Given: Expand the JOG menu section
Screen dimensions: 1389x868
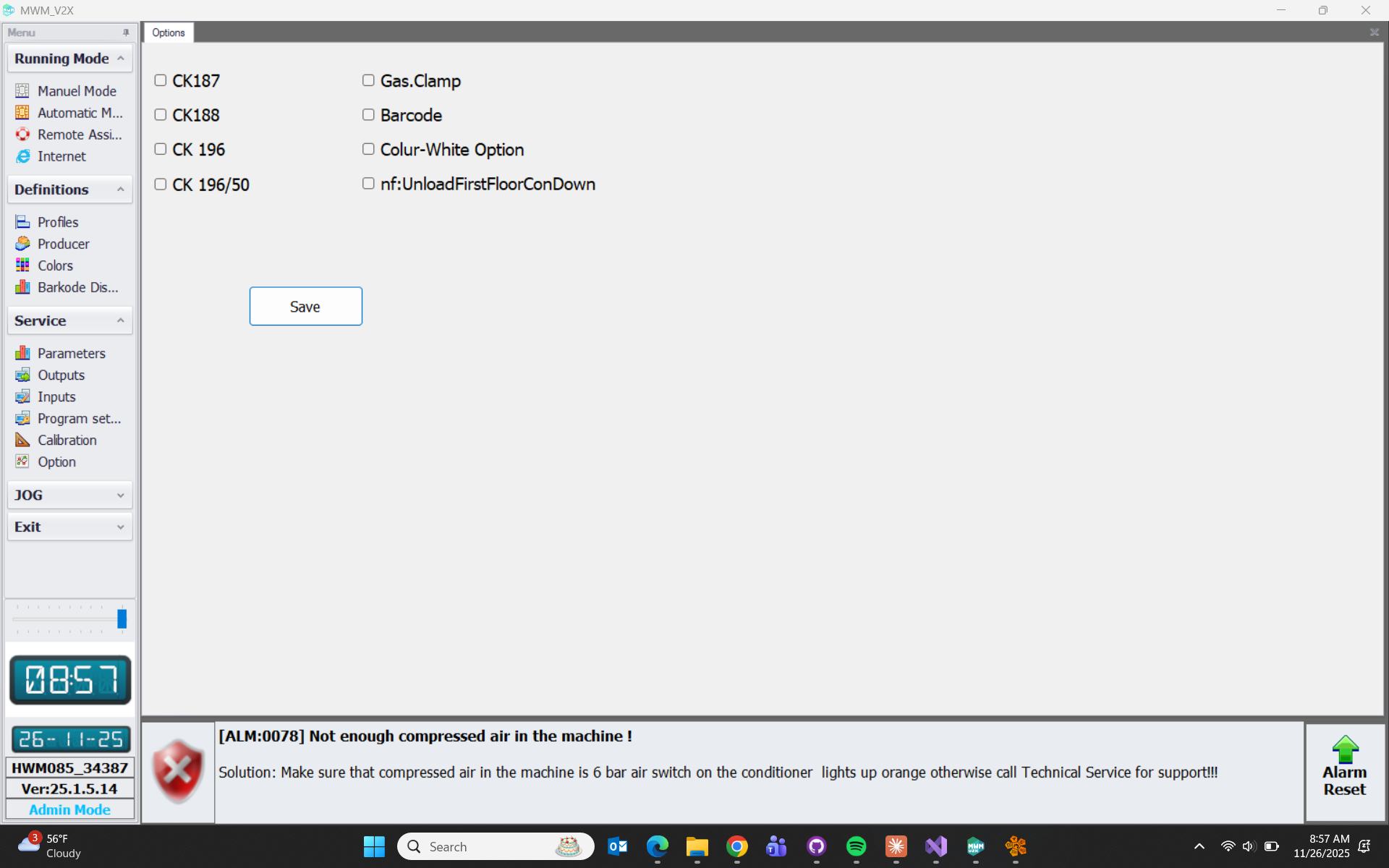Looking at the screenshot, I should [69, 495].
